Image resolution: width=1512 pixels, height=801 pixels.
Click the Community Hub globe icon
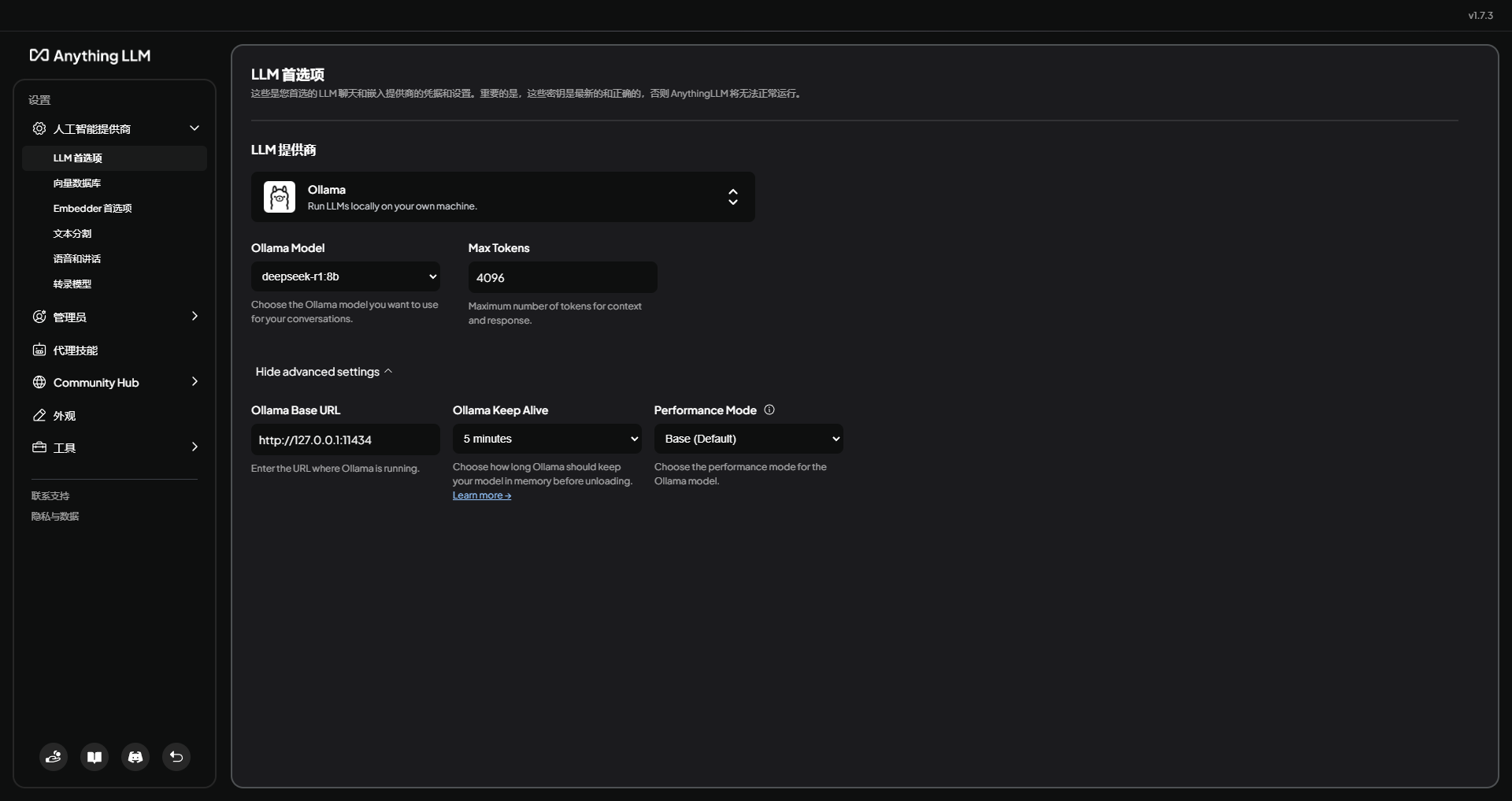(39, 382)
